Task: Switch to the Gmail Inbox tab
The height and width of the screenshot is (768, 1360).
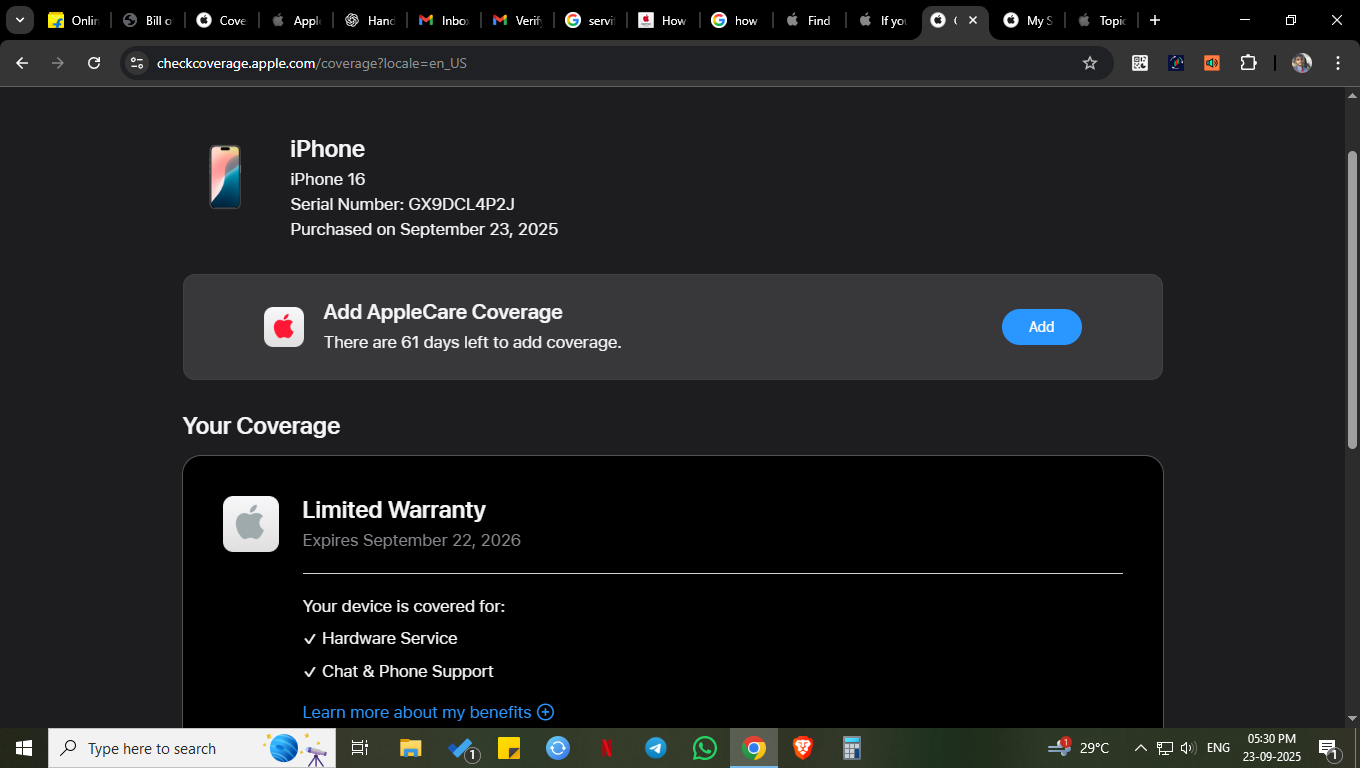Action: pos(443,20)
